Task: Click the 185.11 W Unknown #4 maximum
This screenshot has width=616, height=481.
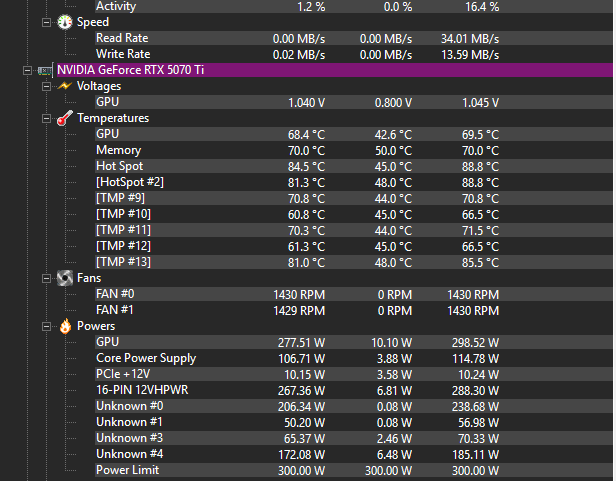Action: click(475, 455)
